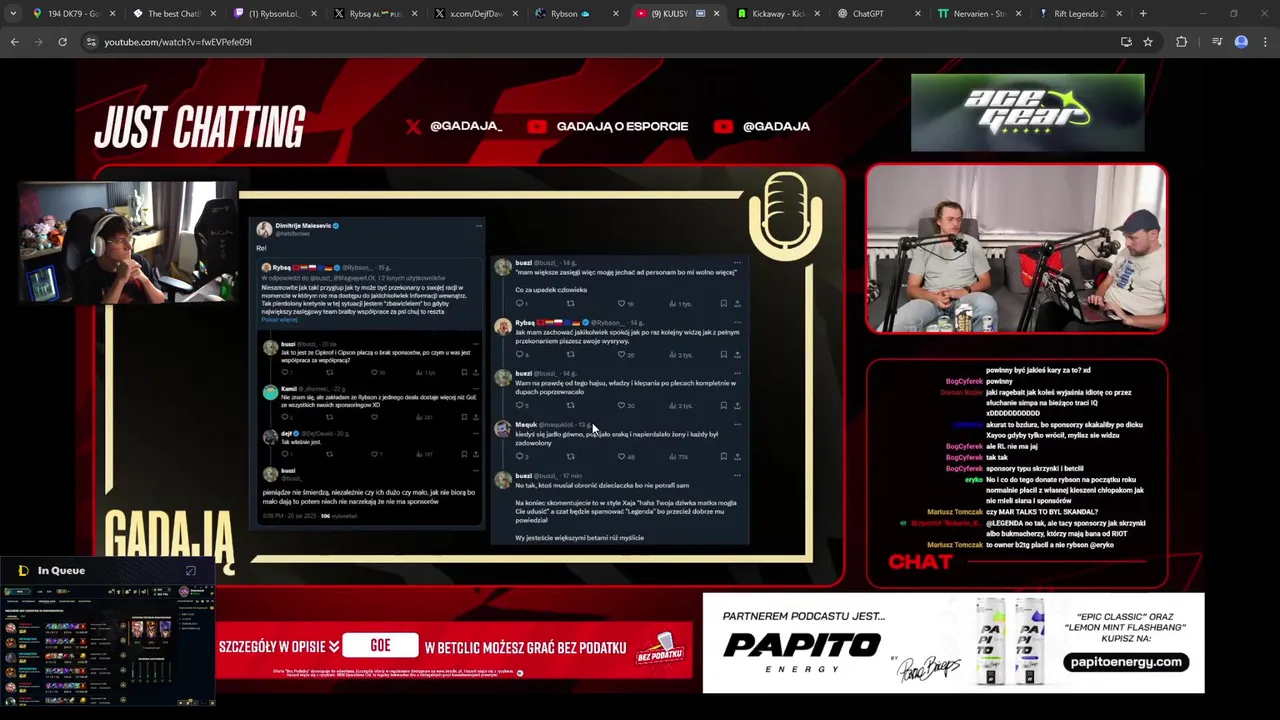Switch to the Kickaway tab
1280x720 pixels.
tap(779, 14)
